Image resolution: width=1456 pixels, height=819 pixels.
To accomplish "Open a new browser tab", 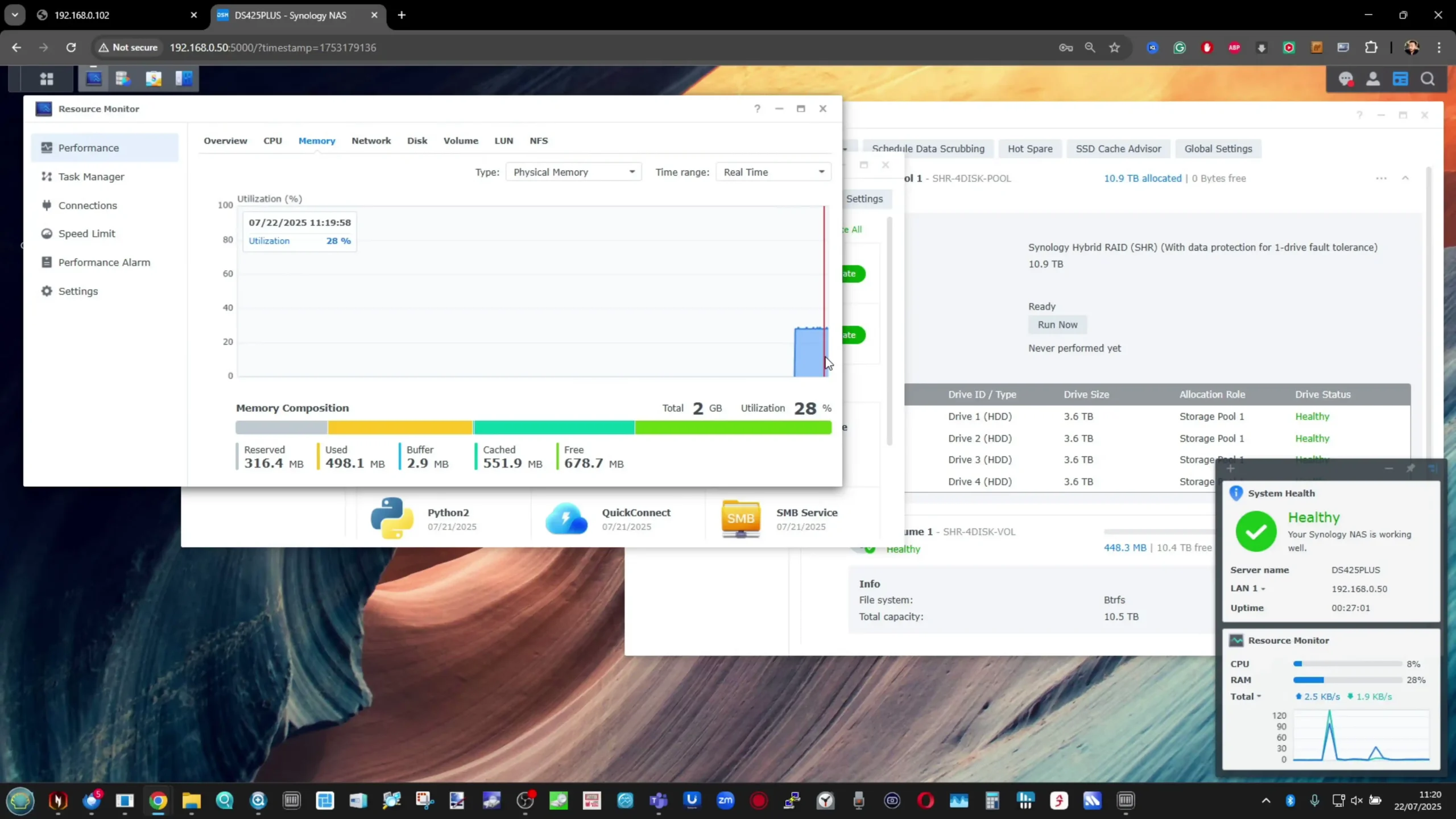I will 402,15.
